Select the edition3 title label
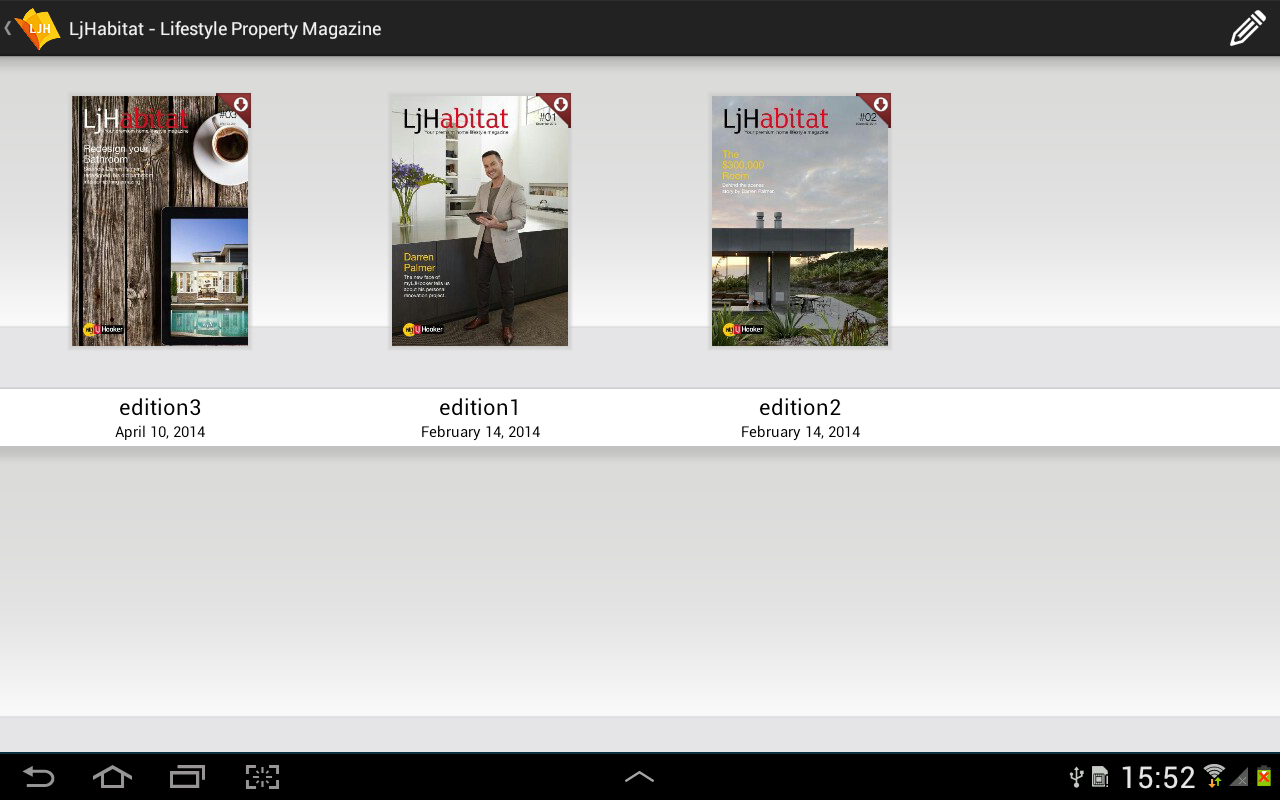 (160, 407)
